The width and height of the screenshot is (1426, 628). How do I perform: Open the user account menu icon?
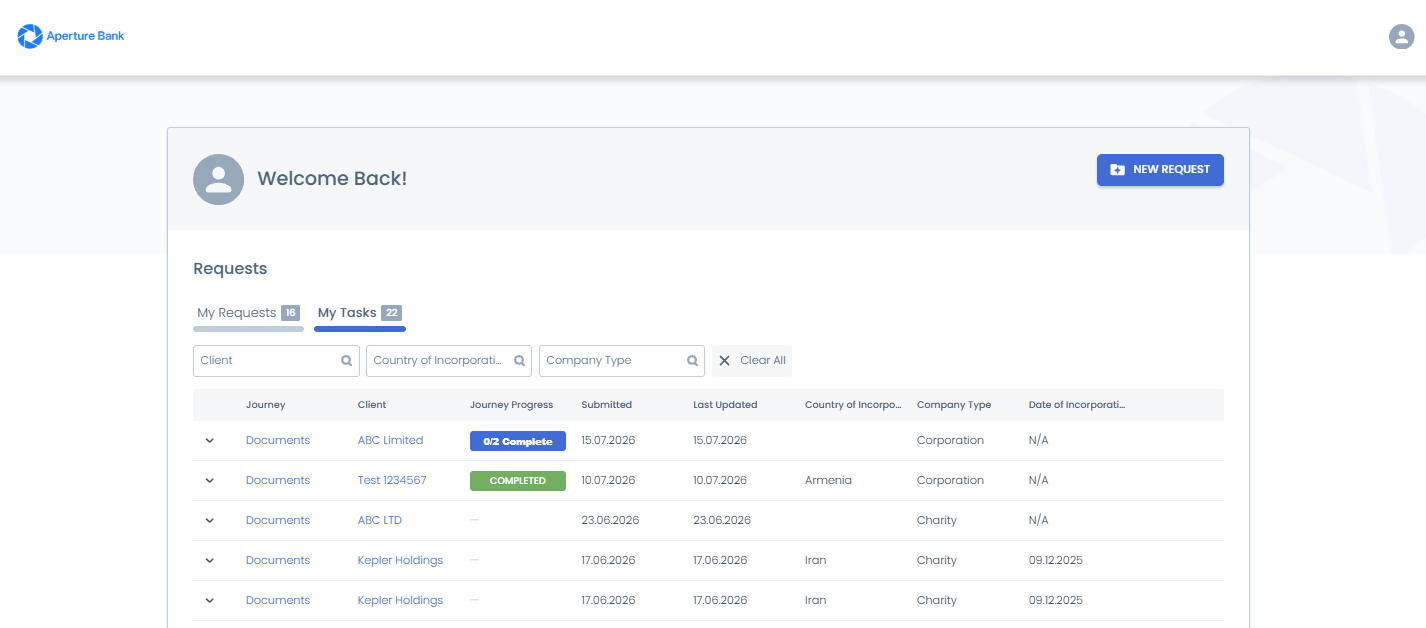point(1401,37)
